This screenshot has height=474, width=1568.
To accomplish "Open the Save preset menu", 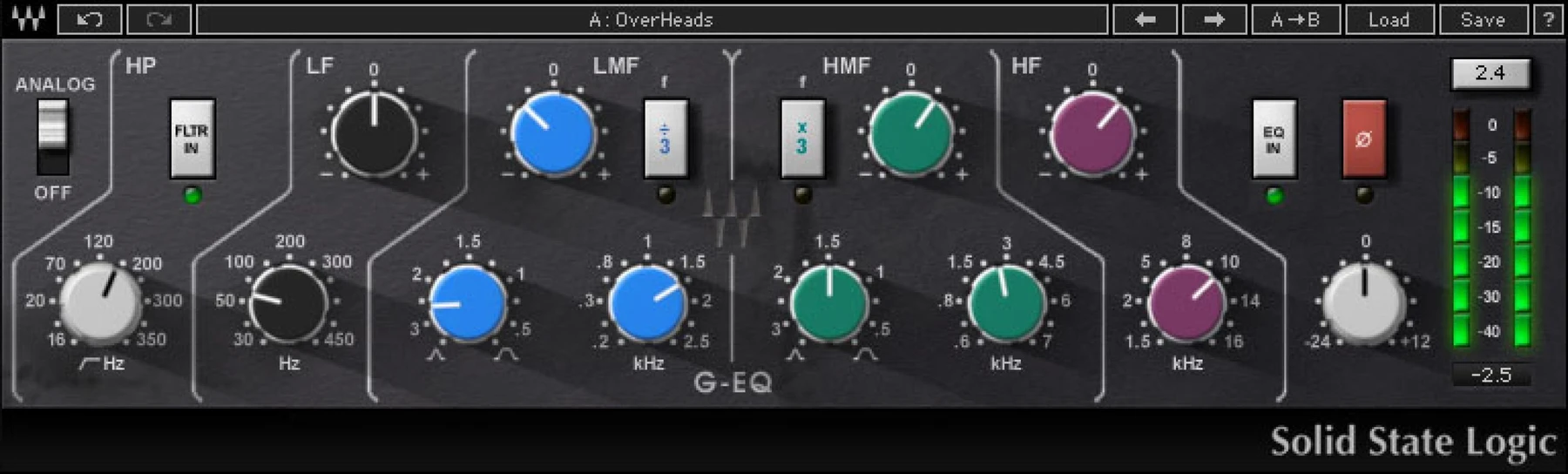I will click(1483, 19).
